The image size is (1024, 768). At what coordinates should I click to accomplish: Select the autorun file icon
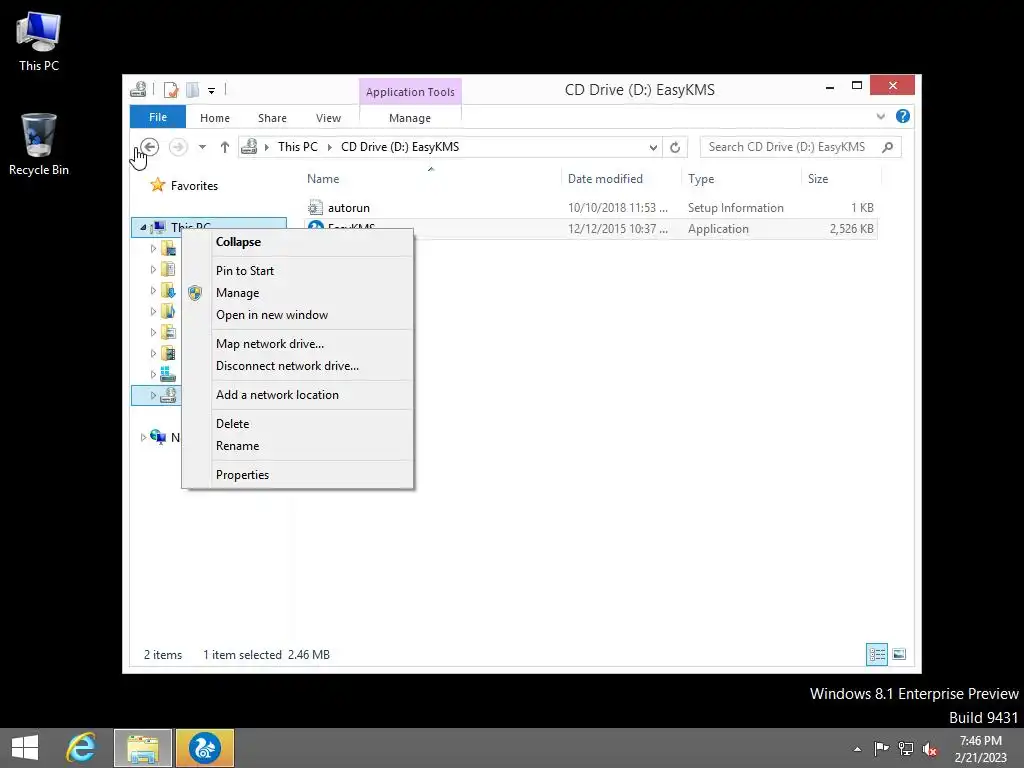pos(315,208)
